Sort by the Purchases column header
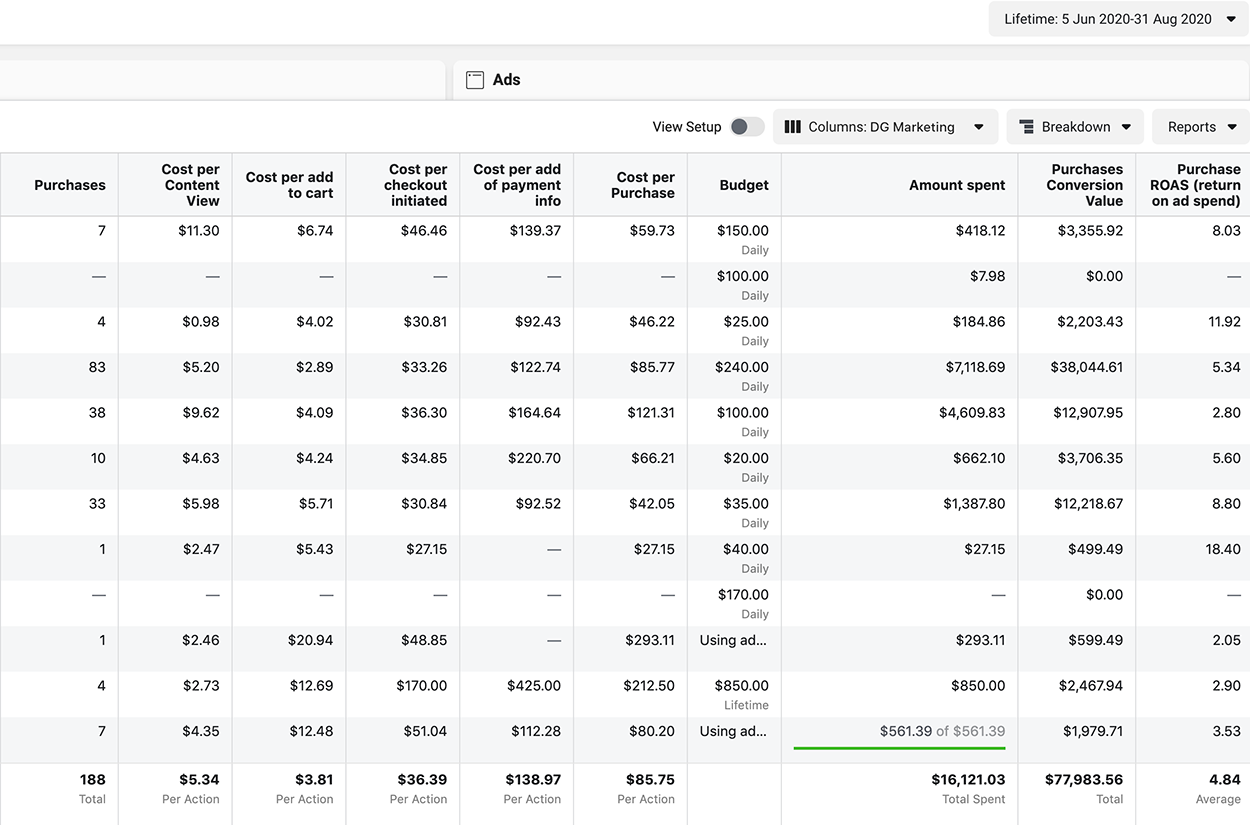1250x825 pixels. [x=69, y=185]
